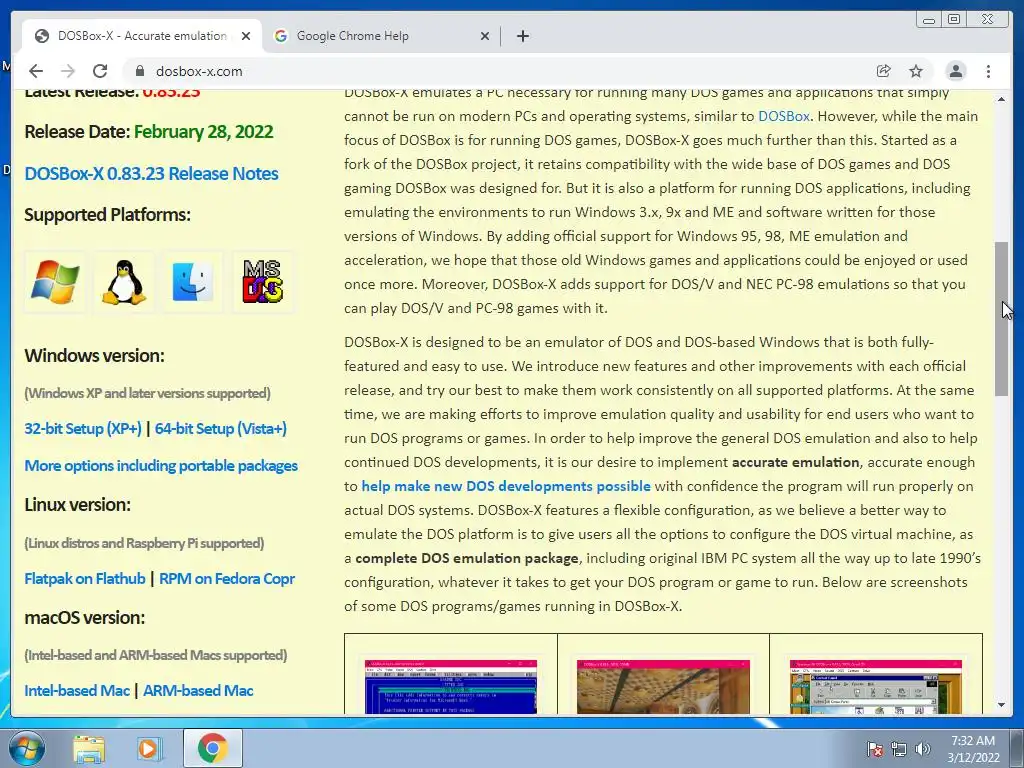Go back with Chrome's back arrow

tap(36, 71)
